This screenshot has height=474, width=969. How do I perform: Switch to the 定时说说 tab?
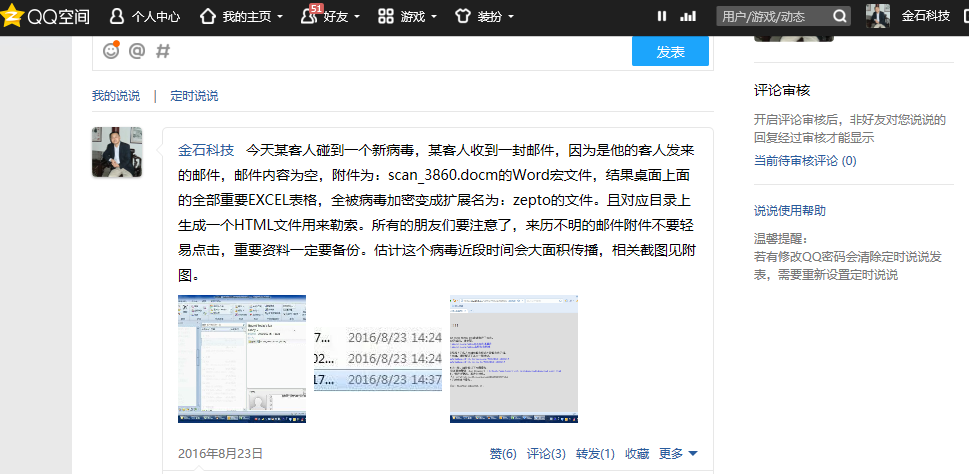tap(194, 96)
